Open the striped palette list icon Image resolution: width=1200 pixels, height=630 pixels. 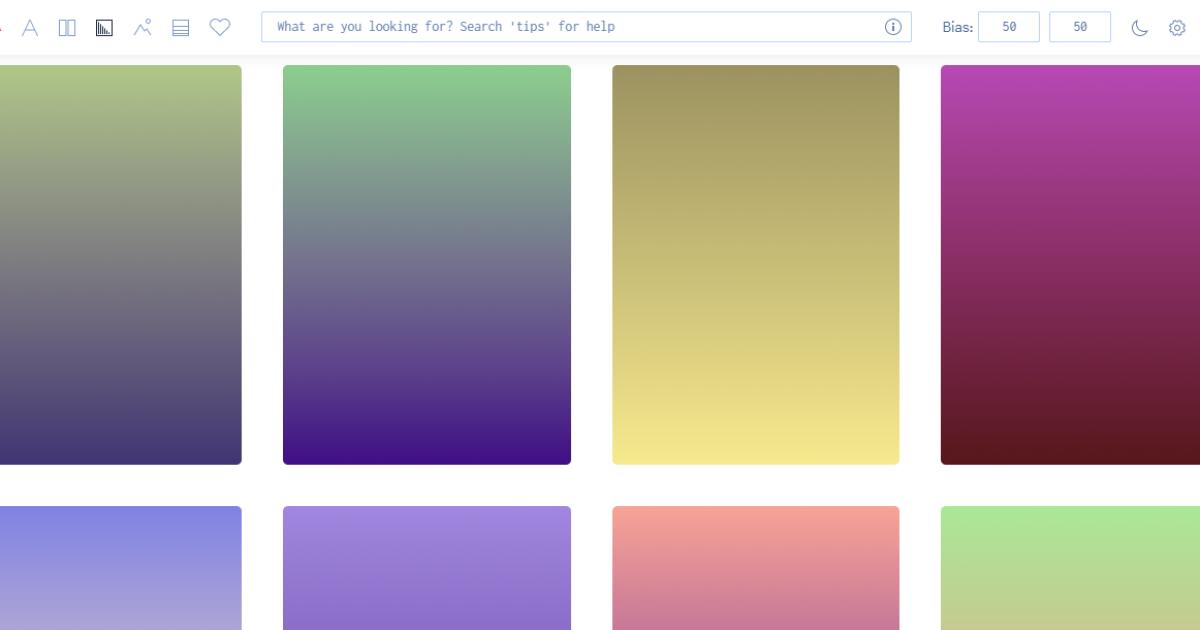pyautogui.click(x=181, y=28)
